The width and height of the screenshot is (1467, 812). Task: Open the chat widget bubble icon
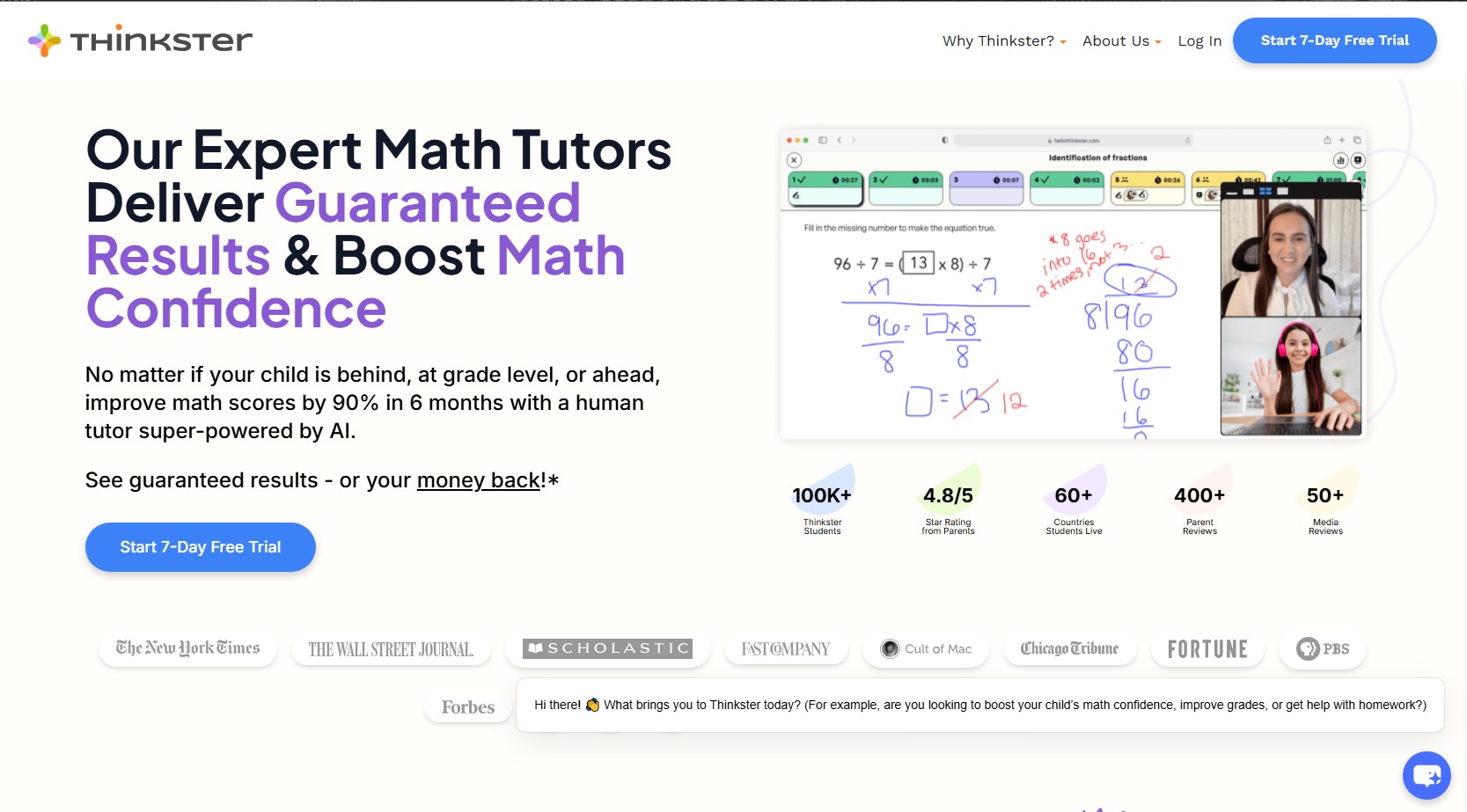coord(1426,775)
